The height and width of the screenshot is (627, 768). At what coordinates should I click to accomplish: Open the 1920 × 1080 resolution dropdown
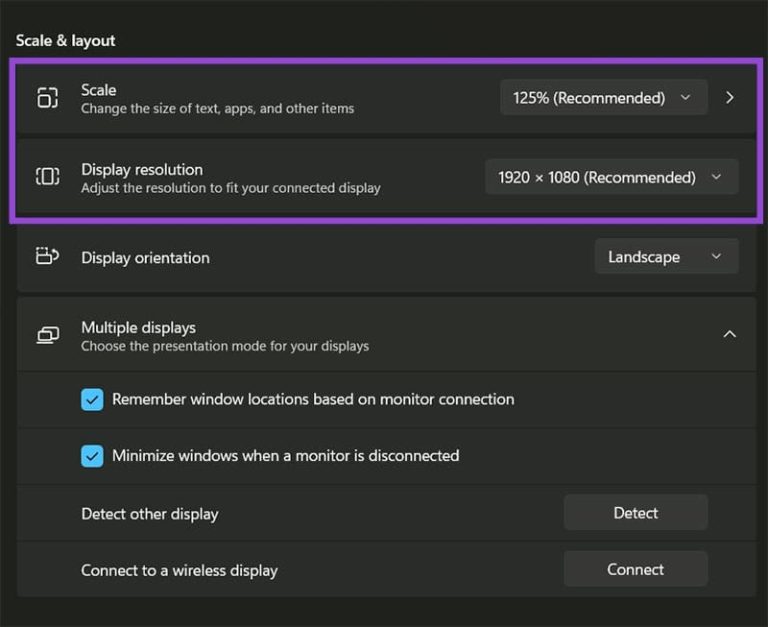611,177
